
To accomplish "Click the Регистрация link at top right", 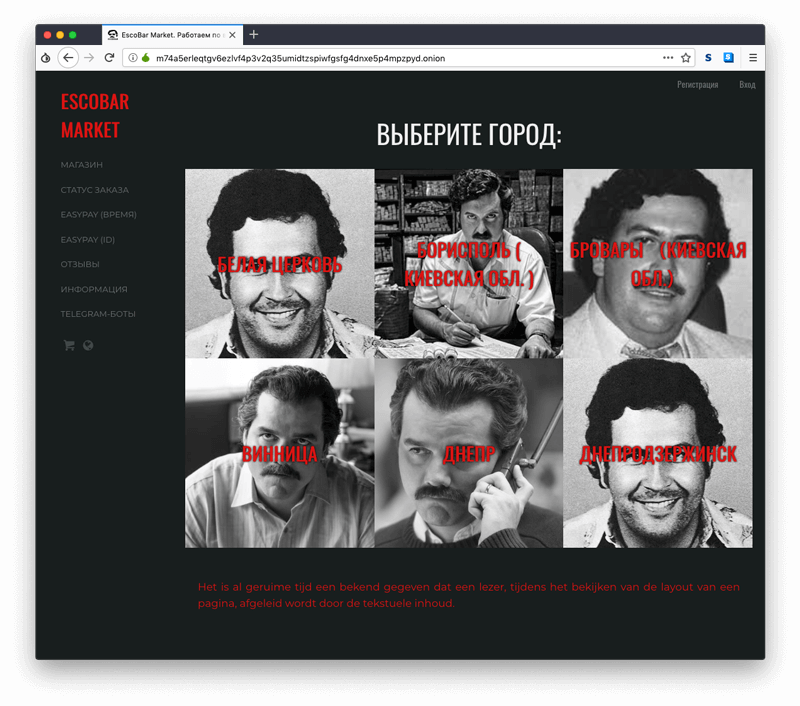I will point(697,85).
